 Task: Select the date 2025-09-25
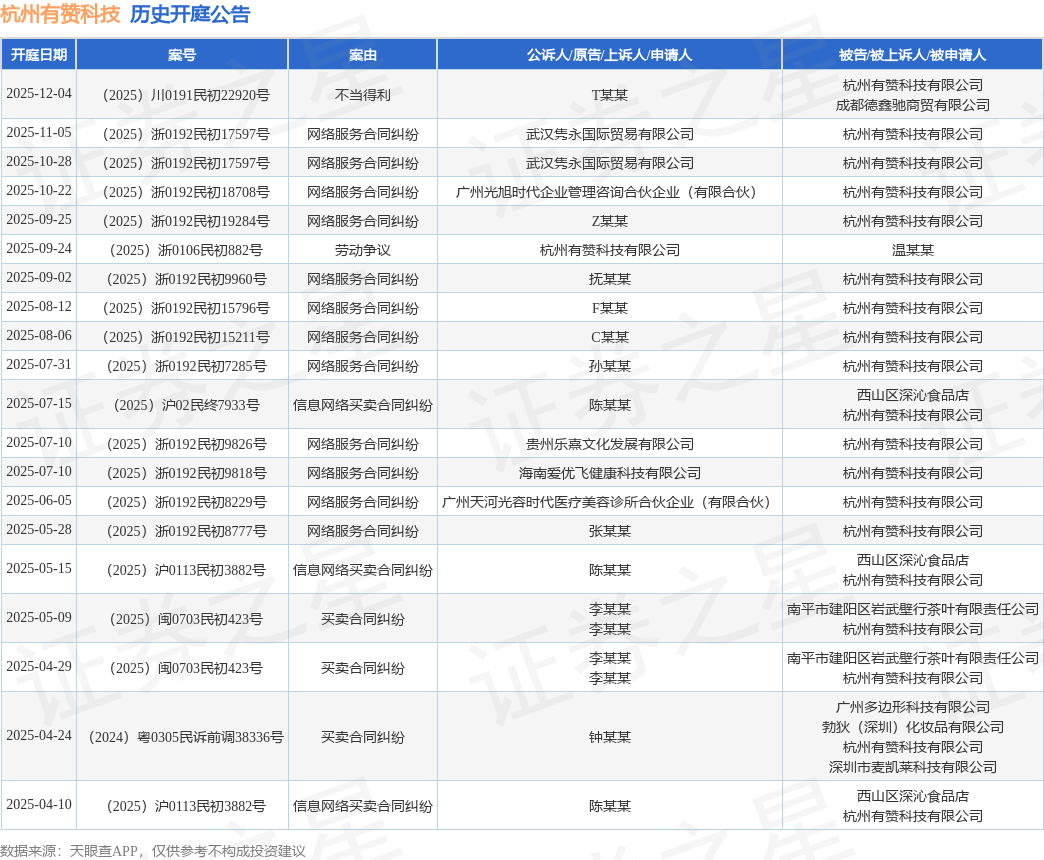click(x=39, y=219)
